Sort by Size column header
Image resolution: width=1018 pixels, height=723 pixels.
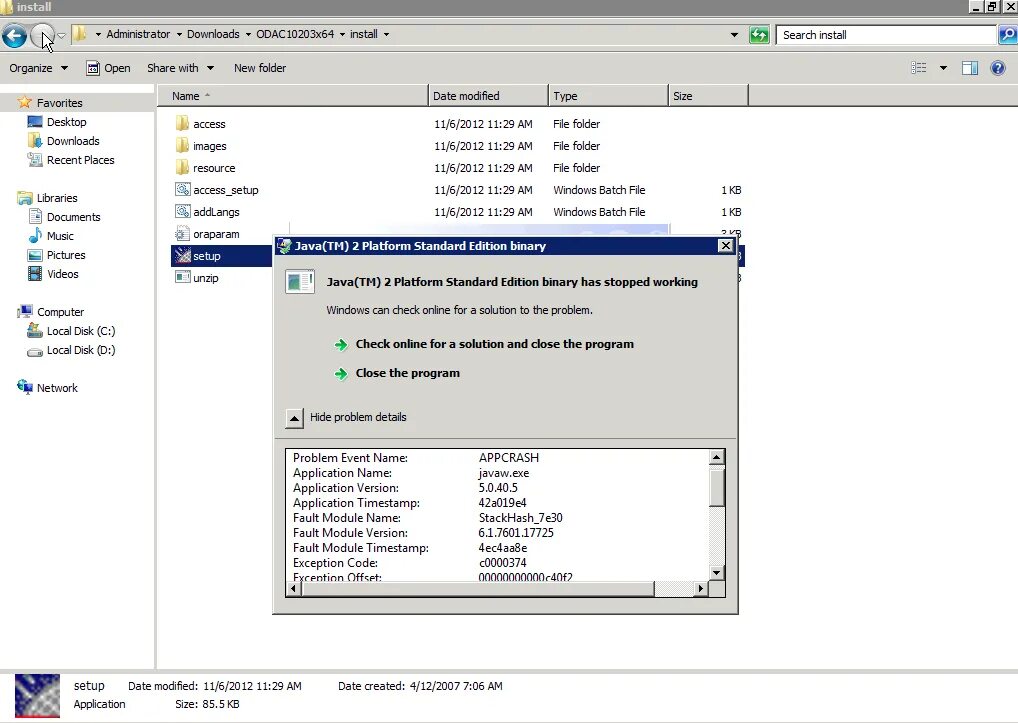pyautogui.click(x=708, y=96)
